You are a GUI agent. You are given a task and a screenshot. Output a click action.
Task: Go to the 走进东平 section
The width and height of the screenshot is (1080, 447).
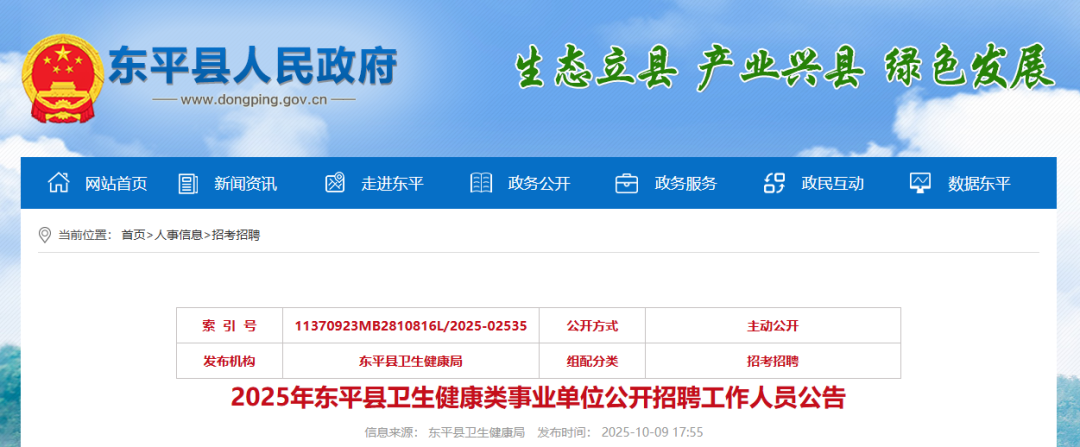pyautogui.click(x=392, y=184)
